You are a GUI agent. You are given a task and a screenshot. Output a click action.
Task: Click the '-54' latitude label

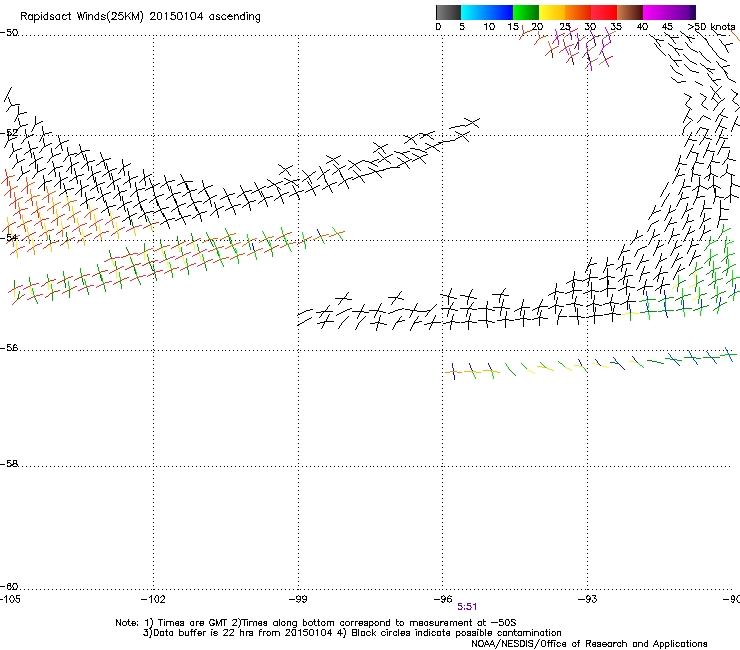(9, 237)
